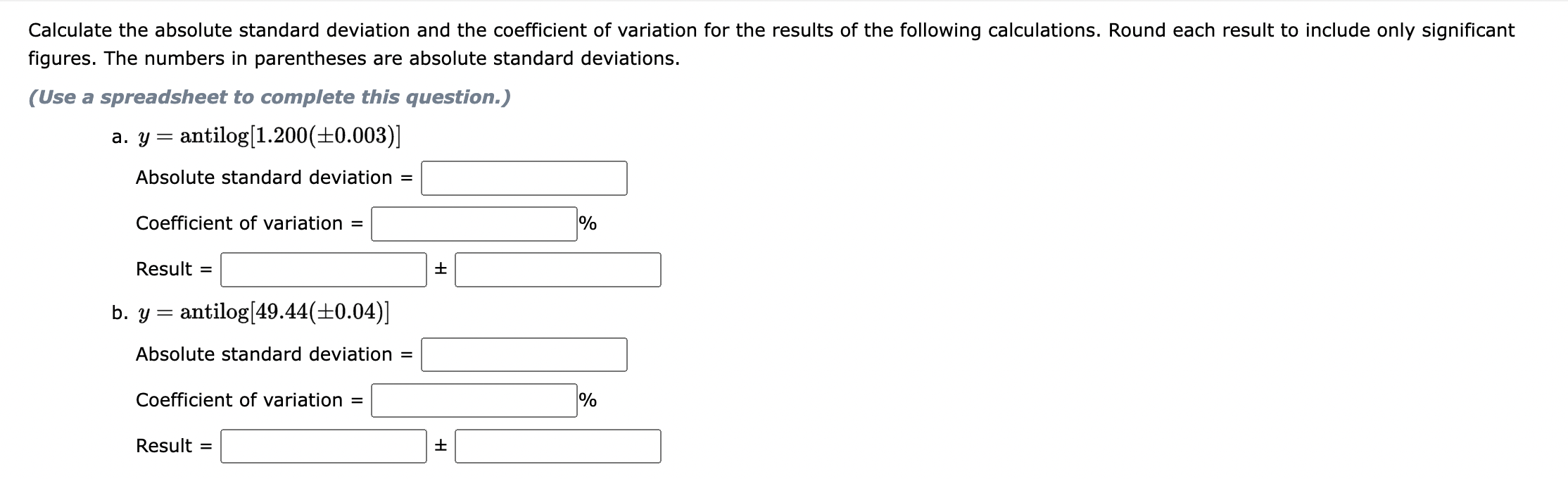Viewport: 1568px width, 479px height.
Task: Select the second Result box after ± in part a
Action: click(557, 269)
